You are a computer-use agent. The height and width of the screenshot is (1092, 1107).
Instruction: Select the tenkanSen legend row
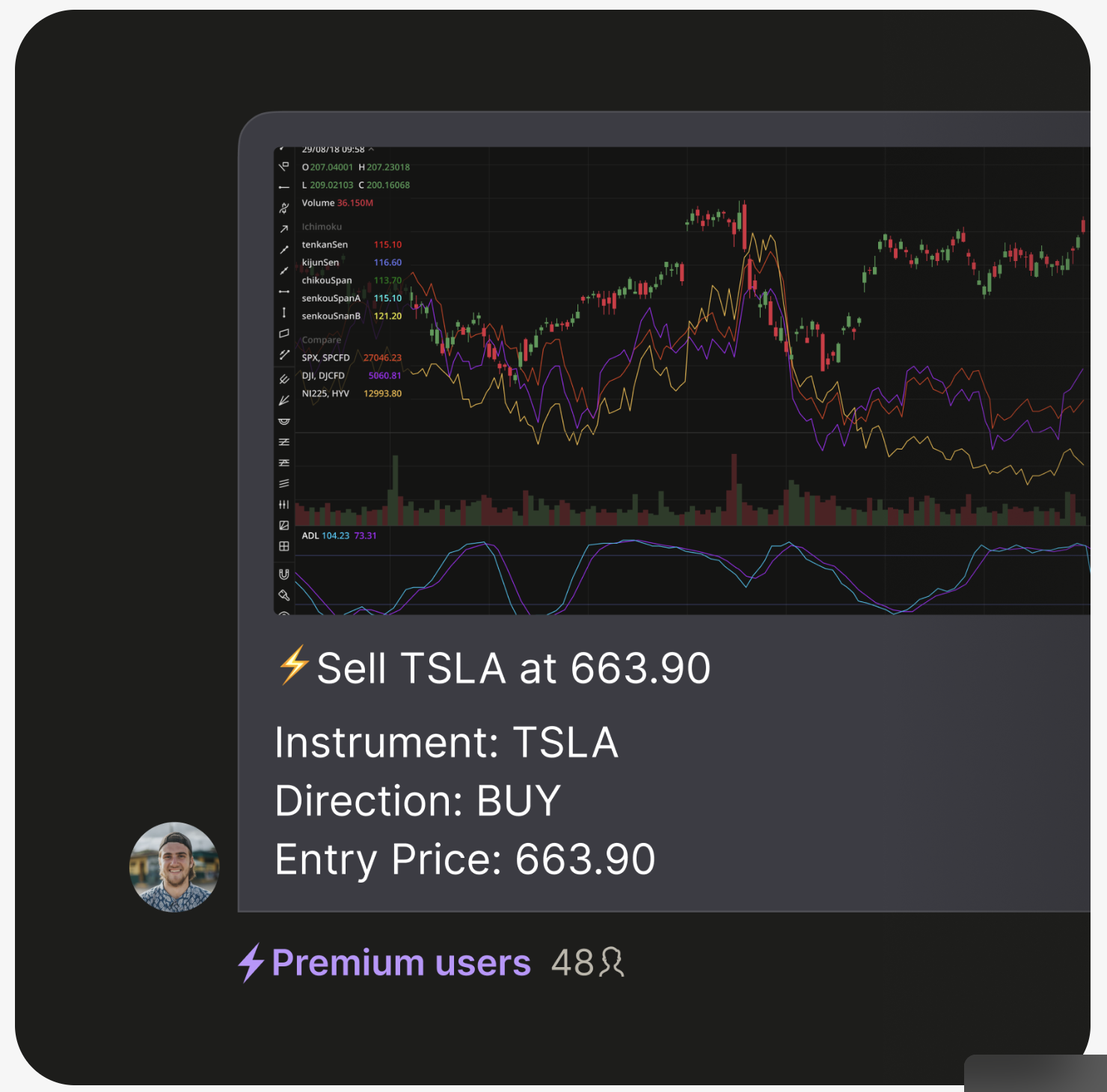coord(325,245)
